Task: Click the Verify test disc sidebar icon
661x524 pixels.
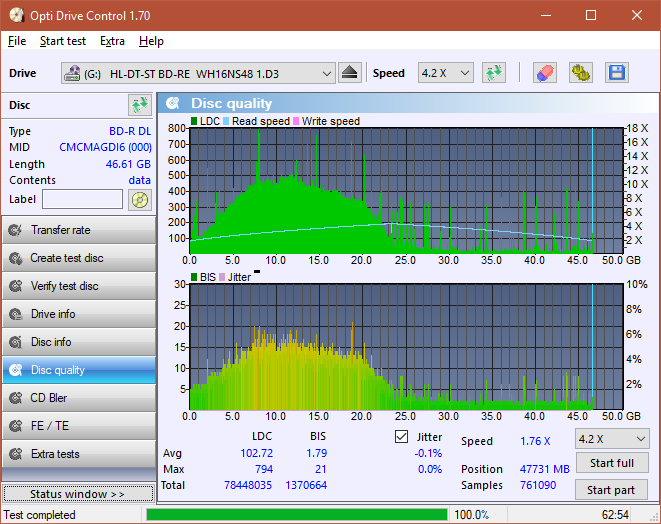Action: pos(16,286)
